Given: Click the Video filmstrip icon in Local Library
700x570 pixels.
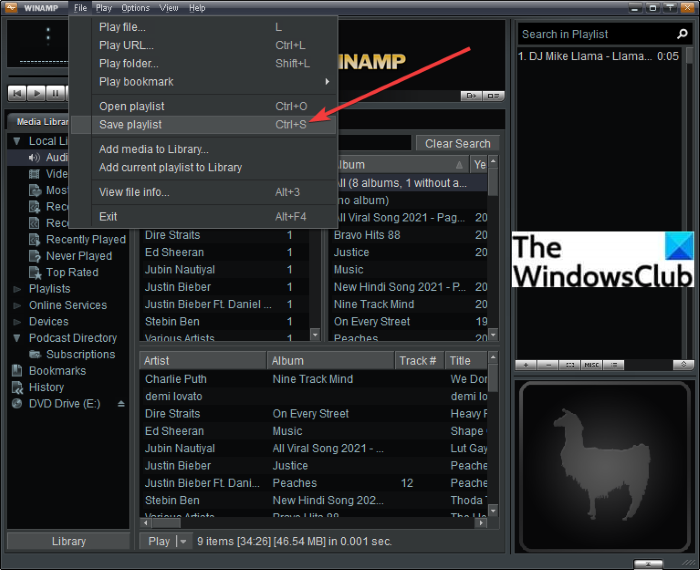Looking at the screenshot, I should (34, 174).
